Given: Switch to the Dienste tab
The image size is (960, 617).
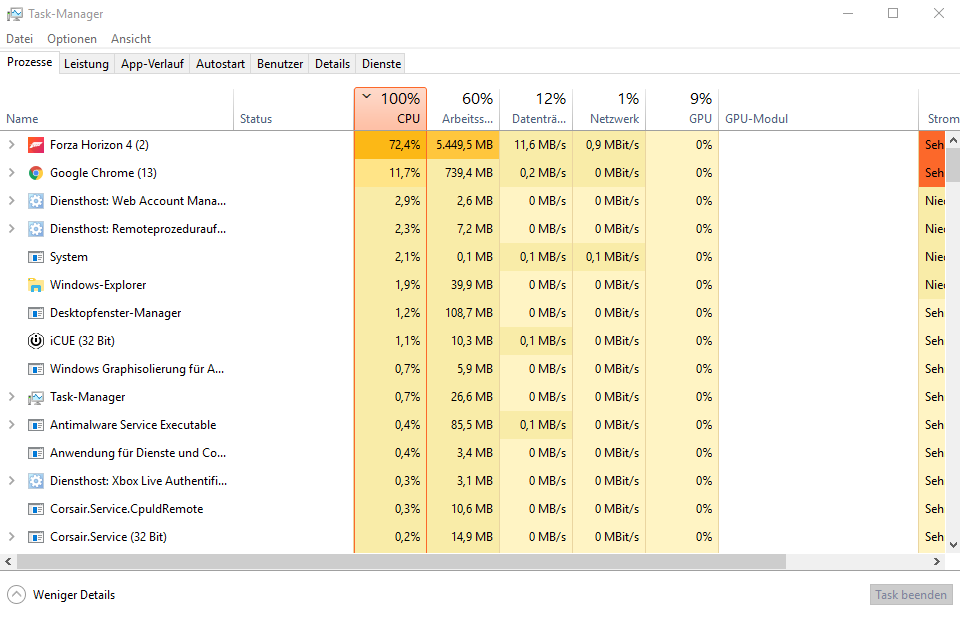Looking at the screenshot, I should point(381,64).
